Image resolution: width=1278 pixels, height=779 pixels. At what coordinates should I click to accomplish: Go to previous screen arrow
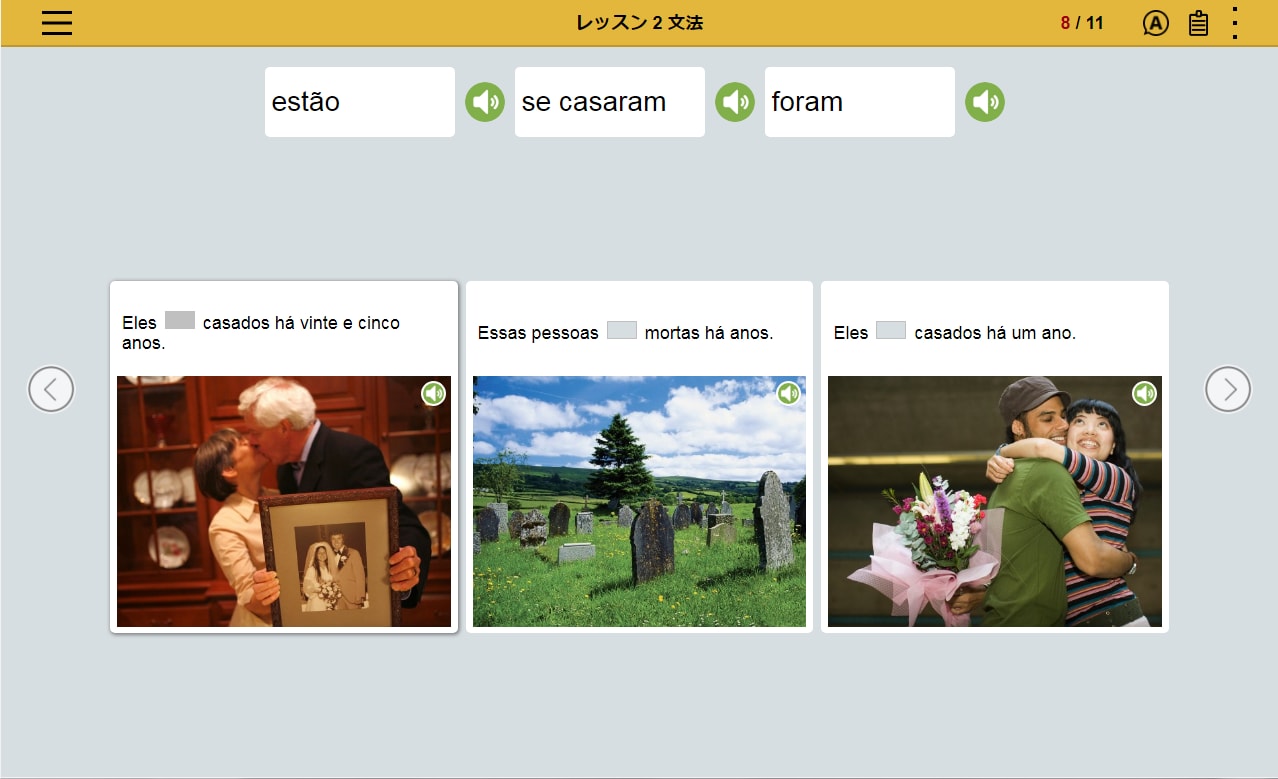[51, 389]
